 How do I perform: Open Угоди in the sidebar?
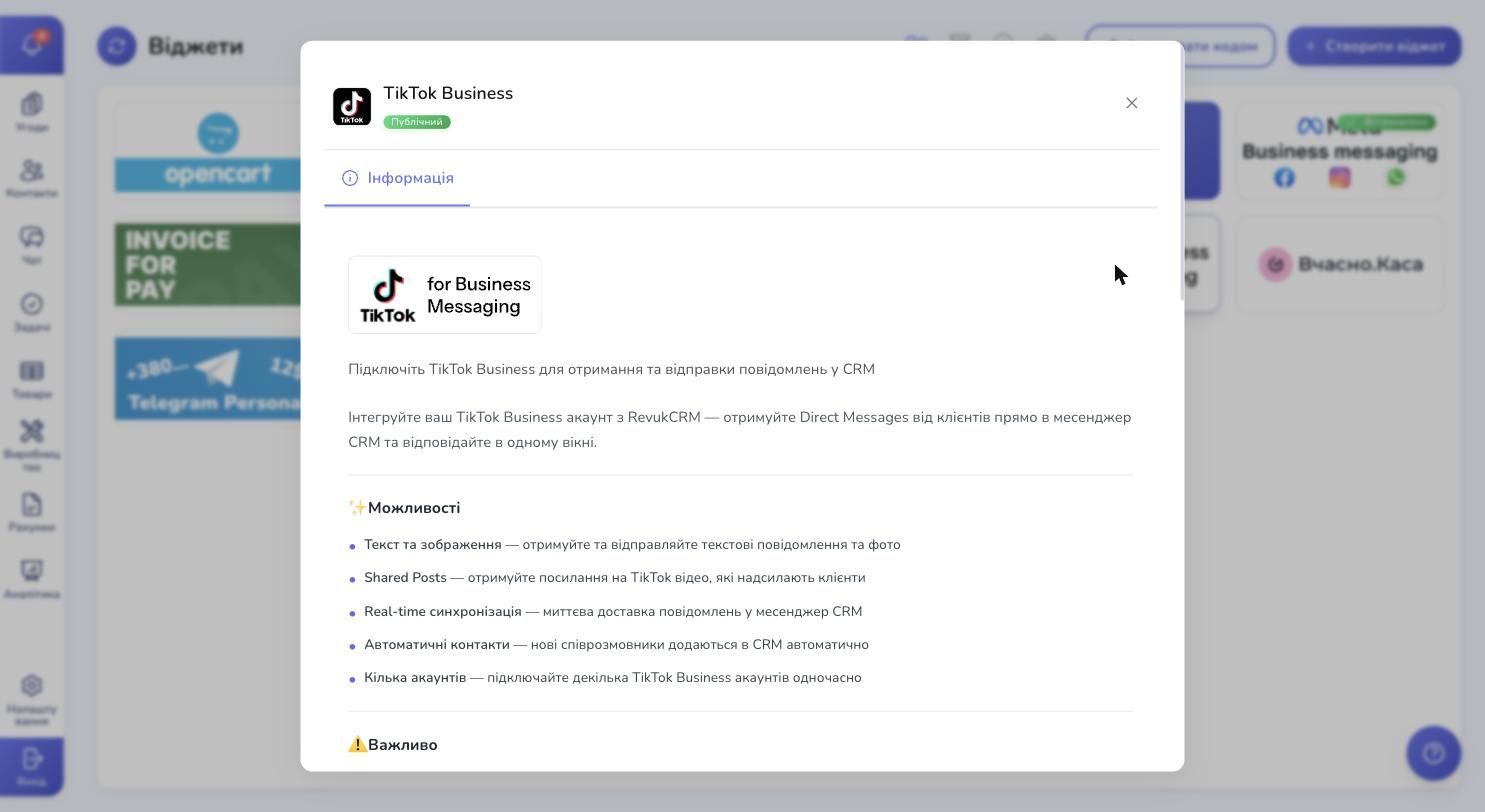tap(32, 112)
